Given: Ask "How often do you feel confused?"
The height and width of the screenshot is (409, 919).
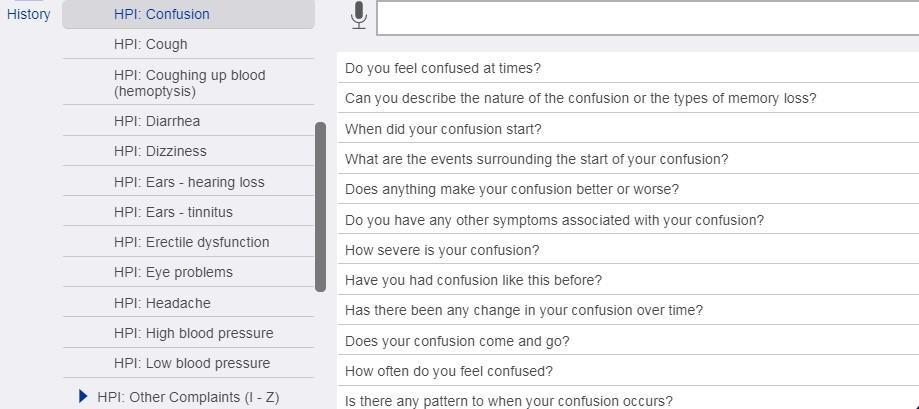Looking at the screenshot, I should 449,371.
